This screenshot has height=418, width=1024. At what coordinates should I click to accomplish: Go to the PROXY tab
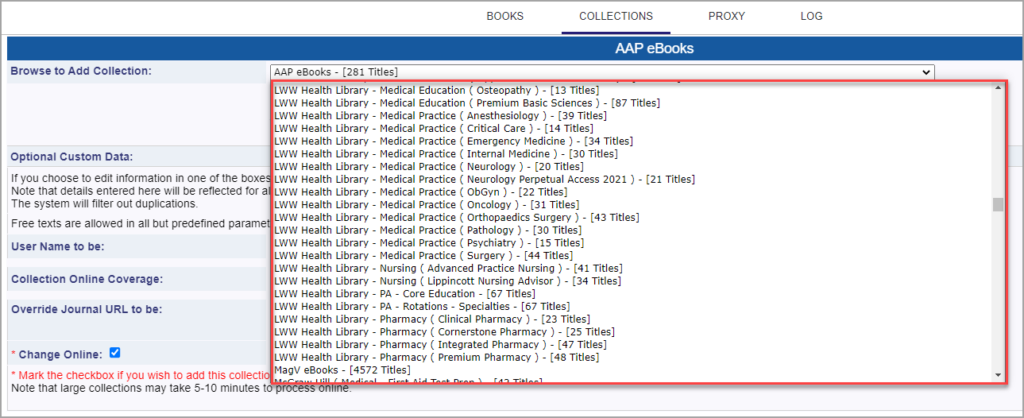(x=726, y=16)
